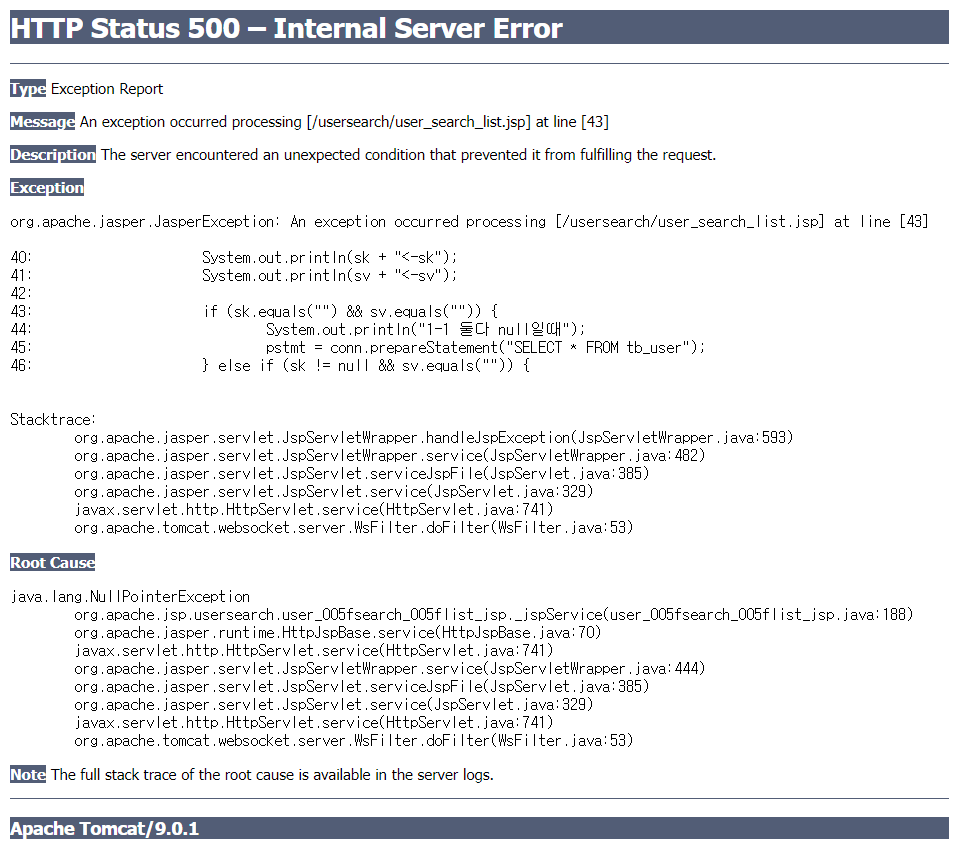Click the 'full stack trace of the root cause' sentence

pos(272,775)
